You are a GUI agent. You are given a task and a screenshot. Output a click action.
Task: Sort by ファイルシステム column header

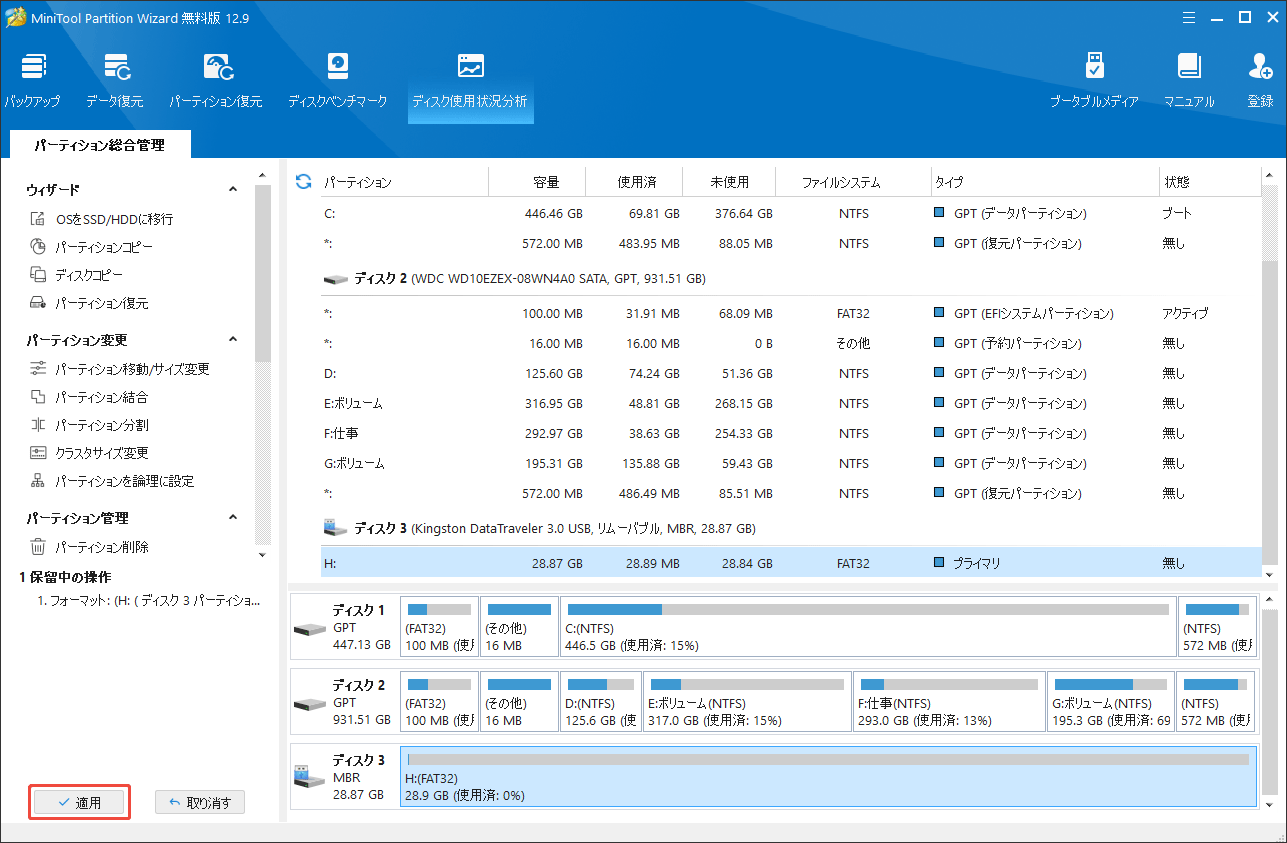point(853,182)
